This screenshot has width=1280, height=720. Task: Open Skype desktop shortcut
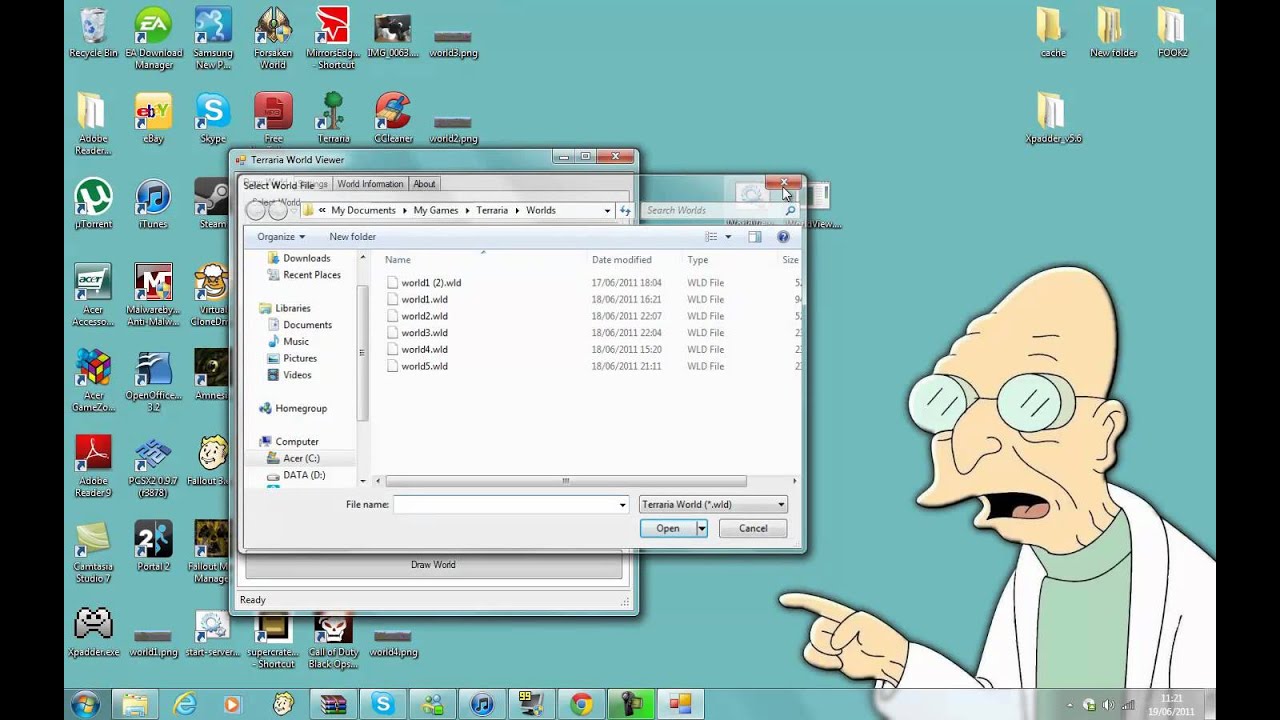213,118
